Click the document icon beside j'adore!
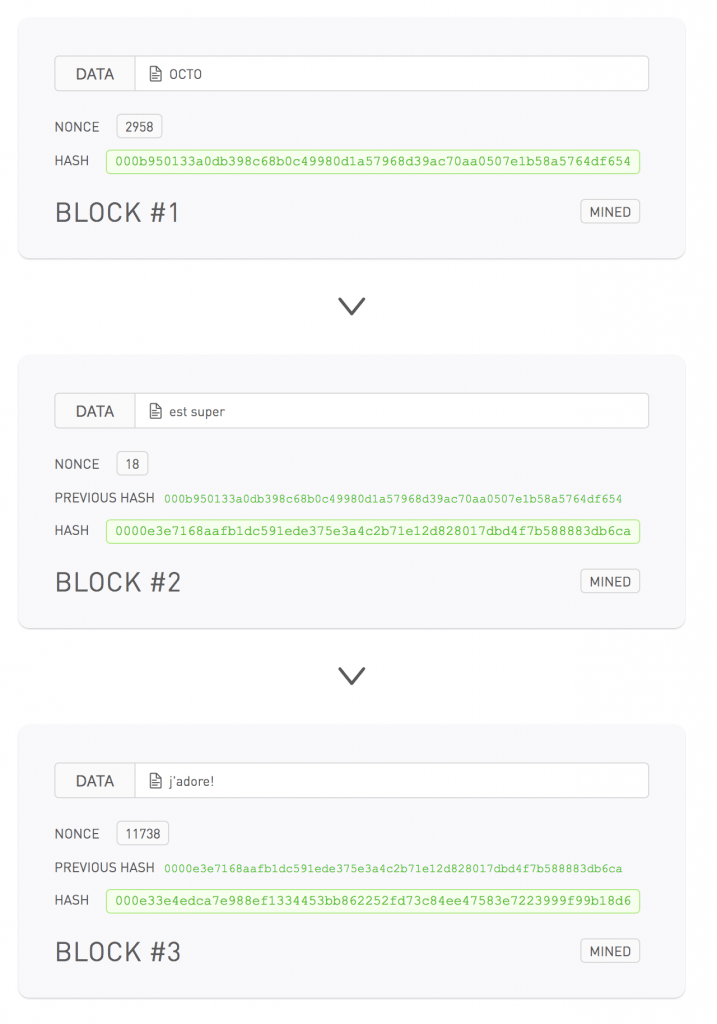Screen dimensions: 717x1024 [x=155, y=781]
